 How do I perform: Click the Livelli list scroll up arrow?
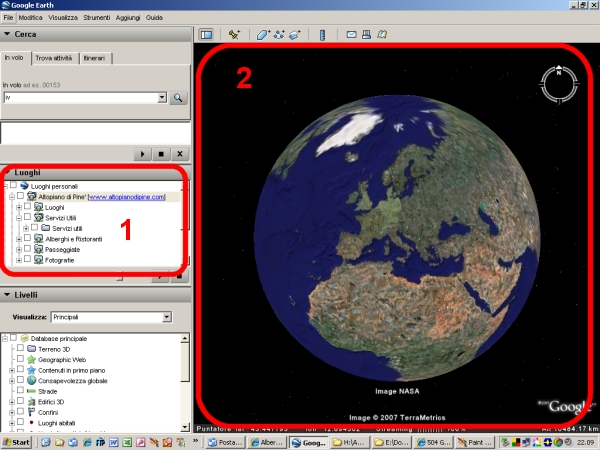point(185,338)
